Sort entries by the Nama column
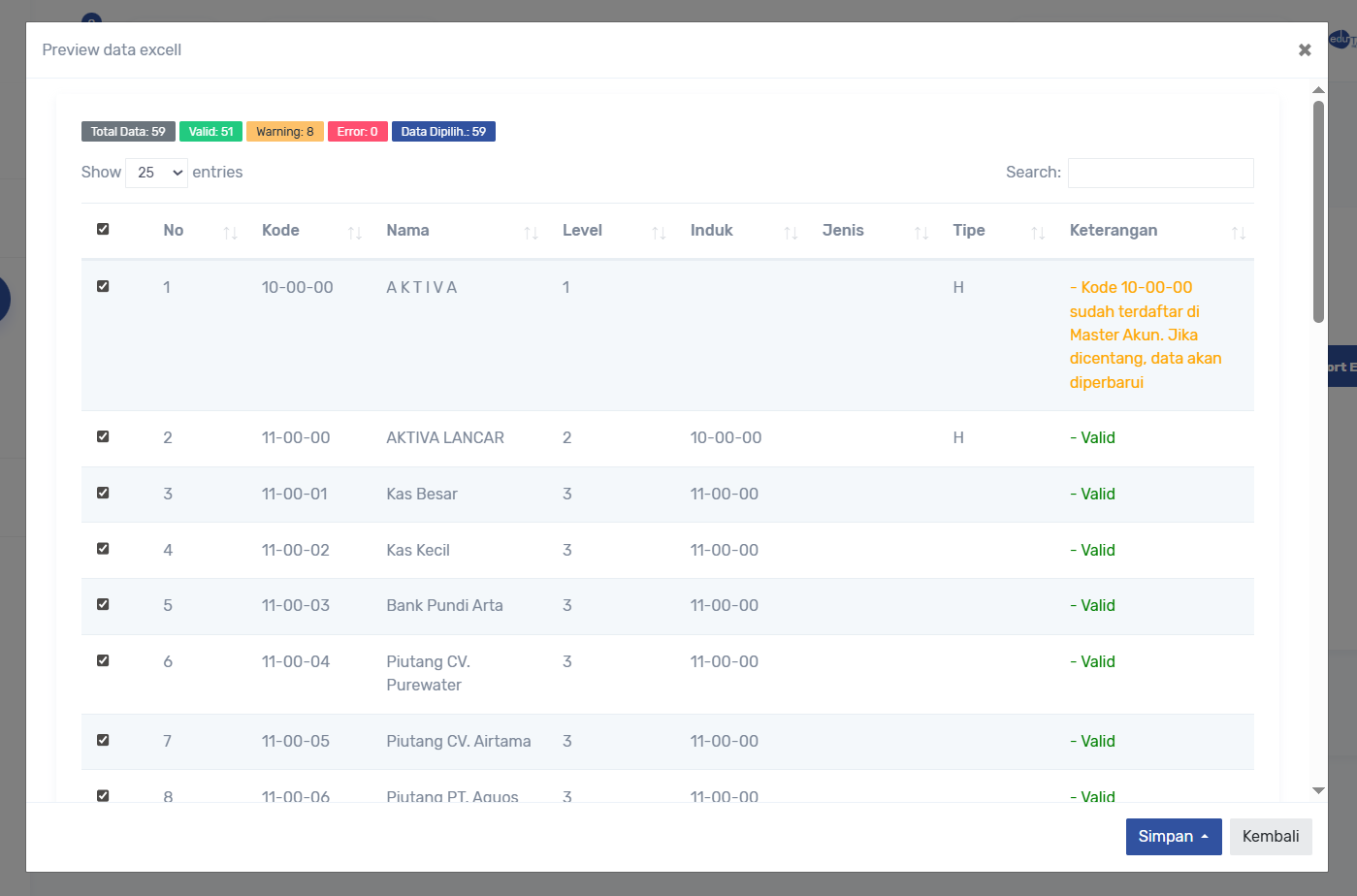The width and height of the screenshot is (1357, 896). point(531,232)
